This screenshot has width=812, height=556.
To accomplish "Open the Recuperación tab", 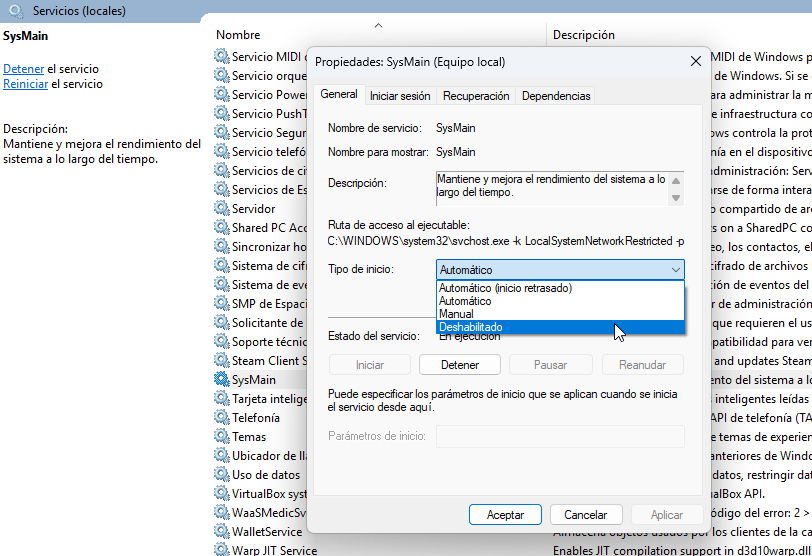I will 476,96.
